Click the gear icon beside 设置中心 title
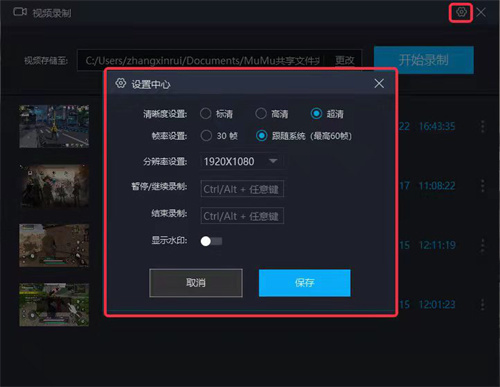Viewport: 500px width, 387px height. tap(121, 83)
